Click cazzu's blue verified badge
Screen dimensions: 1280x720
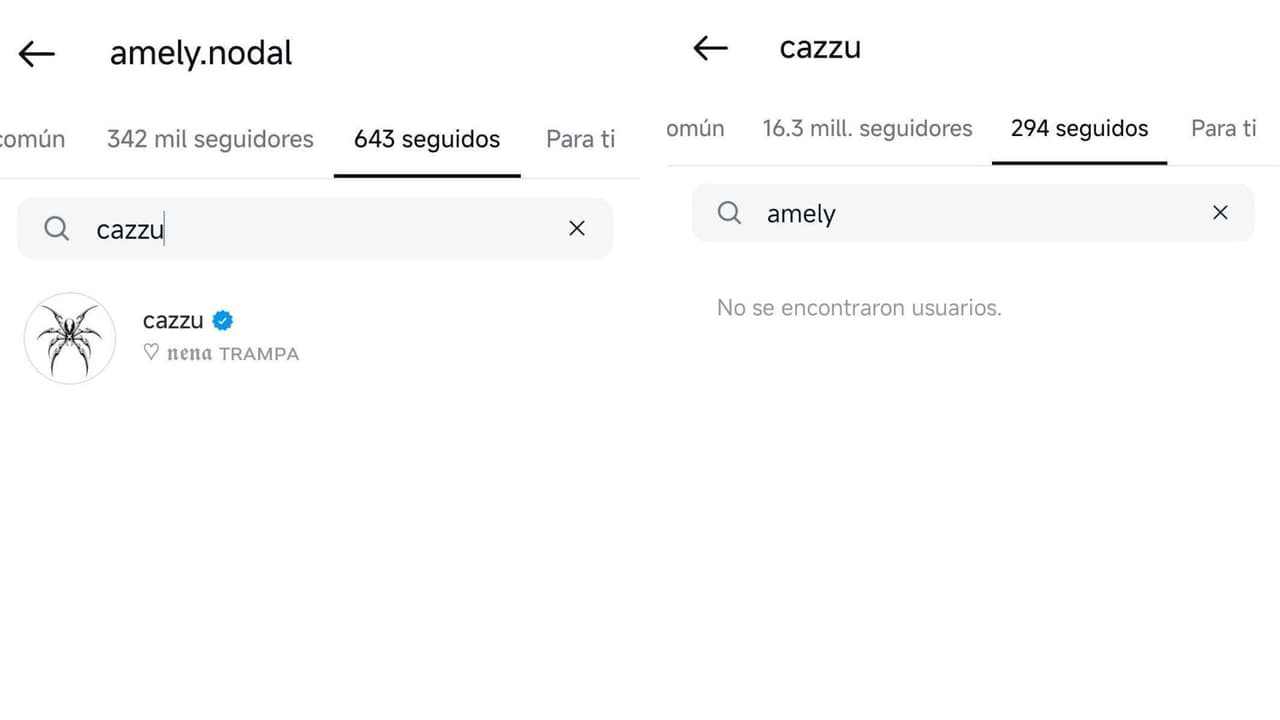point(222,319)
